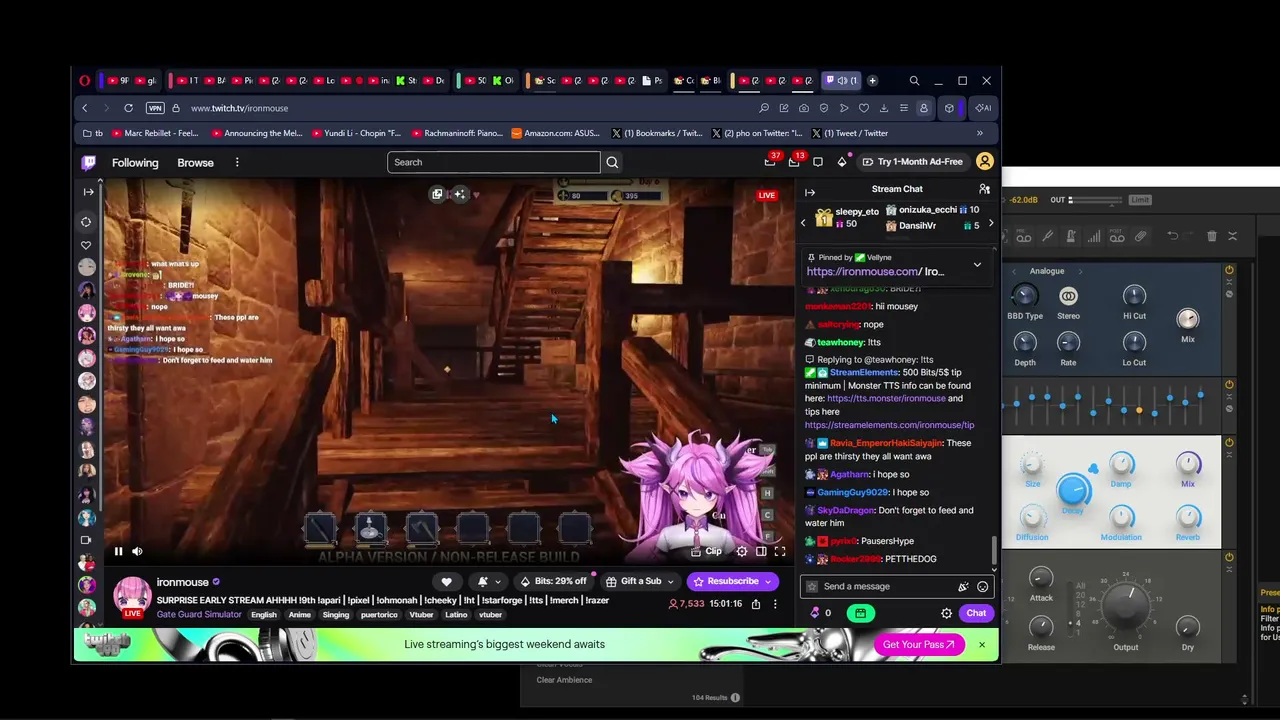1280x720 pixels.
Task: Pause the stream video
Action: click(118, 551)
